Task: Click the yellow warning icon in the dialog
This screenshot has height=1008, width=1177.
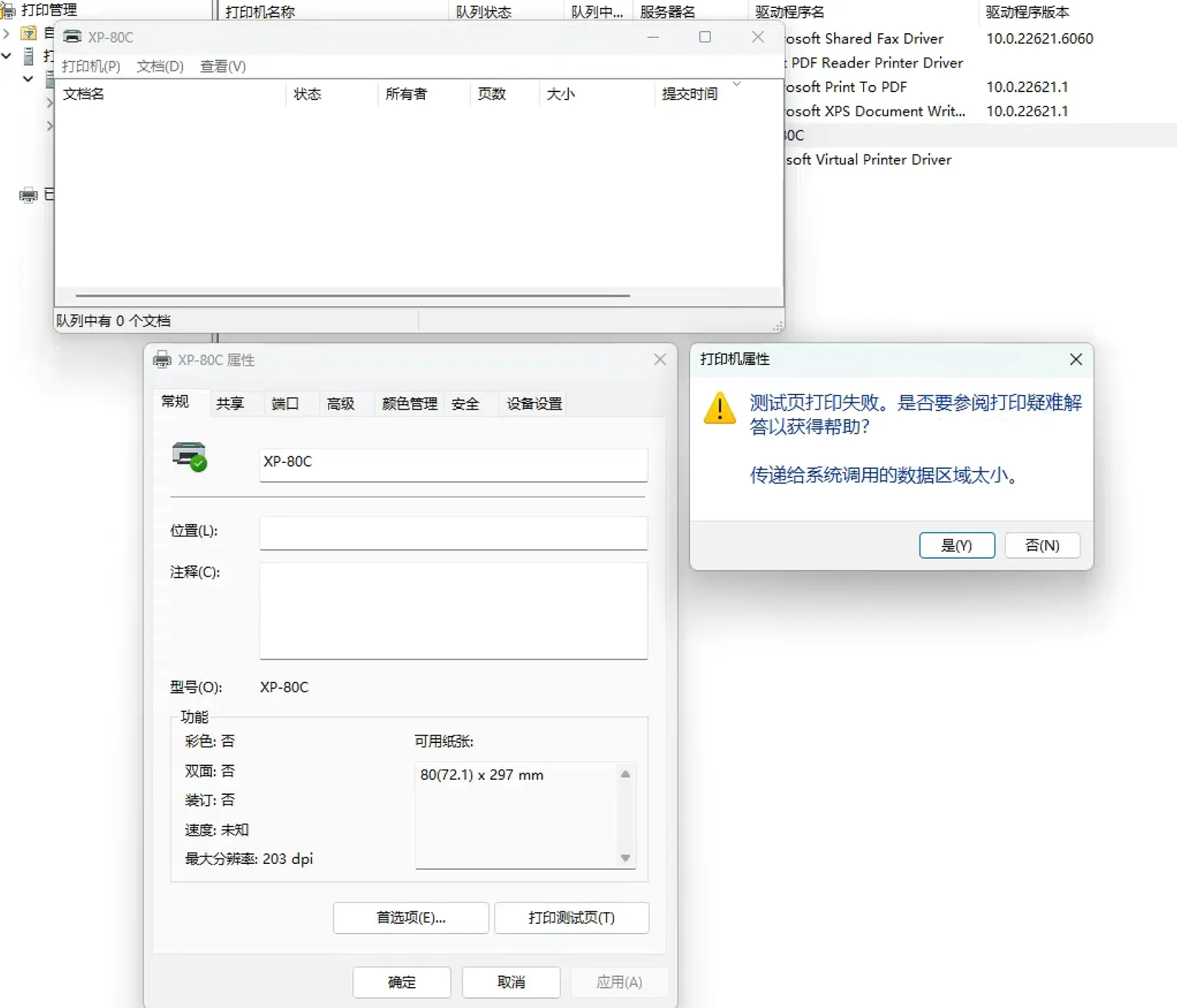Action: pyautogui.click(x=719, y=408)
